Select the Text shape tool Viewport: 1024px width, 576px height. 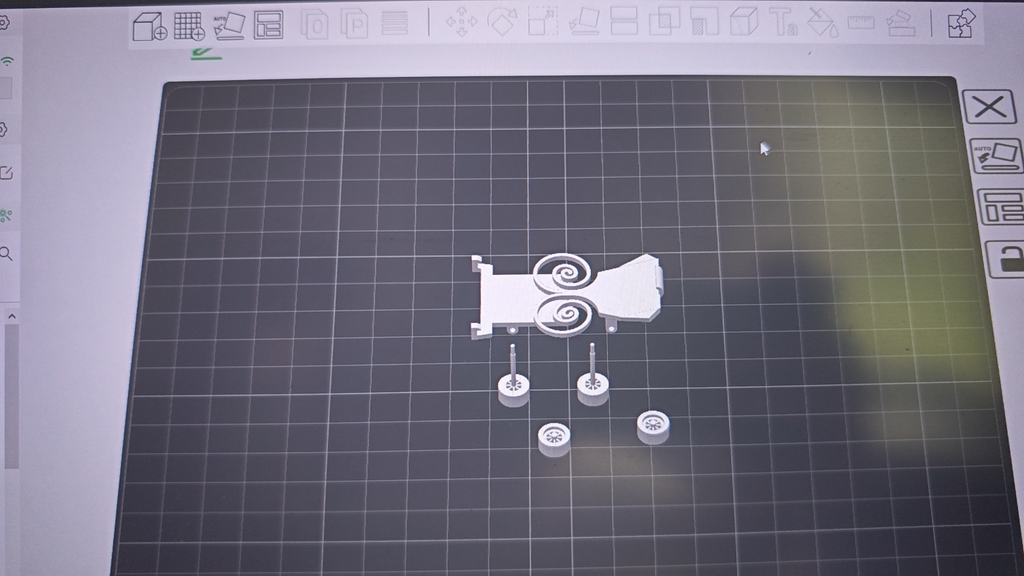(x=783, y=22)
